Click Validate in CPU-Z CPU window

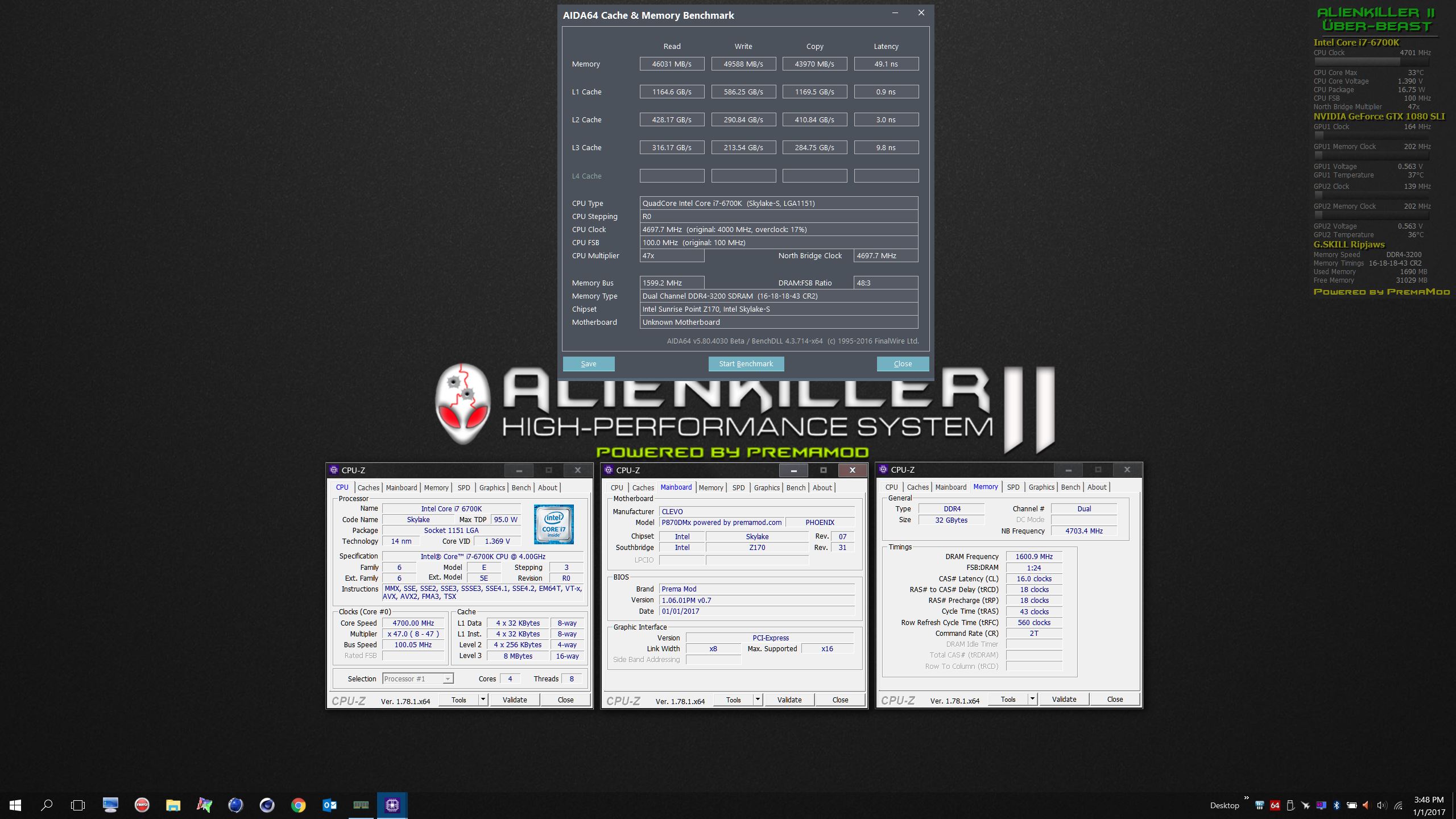pos(515,700)
